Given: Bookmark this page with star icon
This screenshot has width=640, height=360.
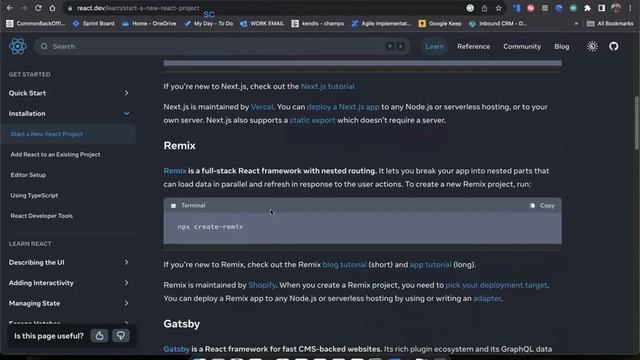Looking at the screenshot, I should tap(498, 8).
